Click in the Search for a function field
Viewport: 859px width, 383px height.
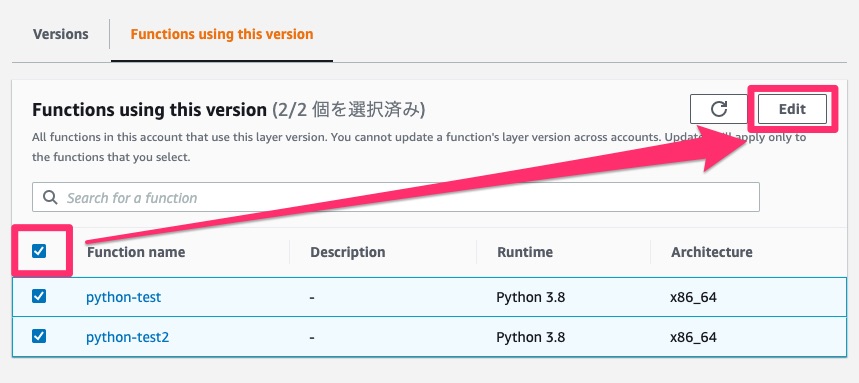coord(396,197)
